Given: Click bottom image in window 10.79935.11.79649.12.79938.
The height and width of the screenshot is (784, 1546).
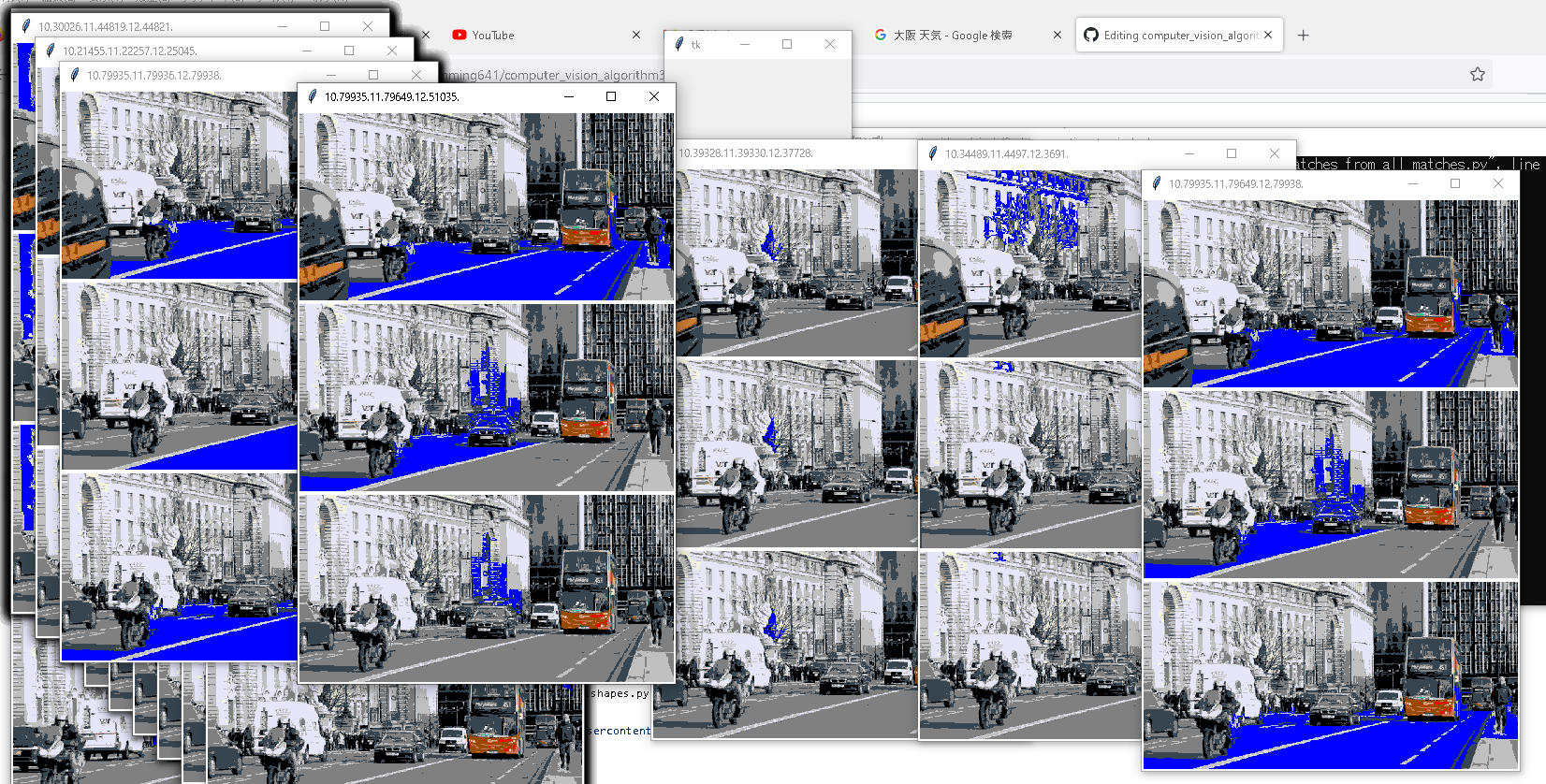Looking at the screenshot, I should pos(1331,675).
